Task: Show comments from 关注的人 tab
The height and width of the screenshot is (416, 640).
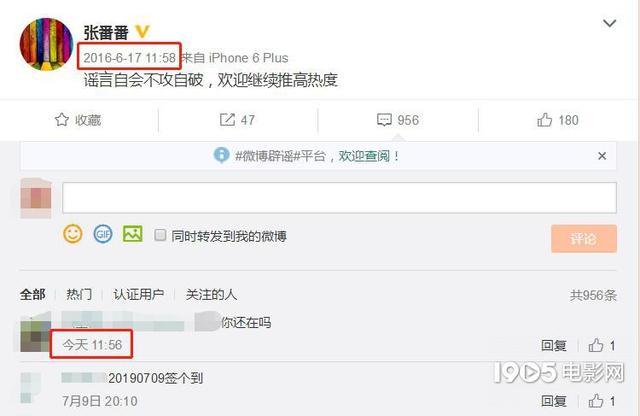Action: pyautogui.click(x=211, y=294)
